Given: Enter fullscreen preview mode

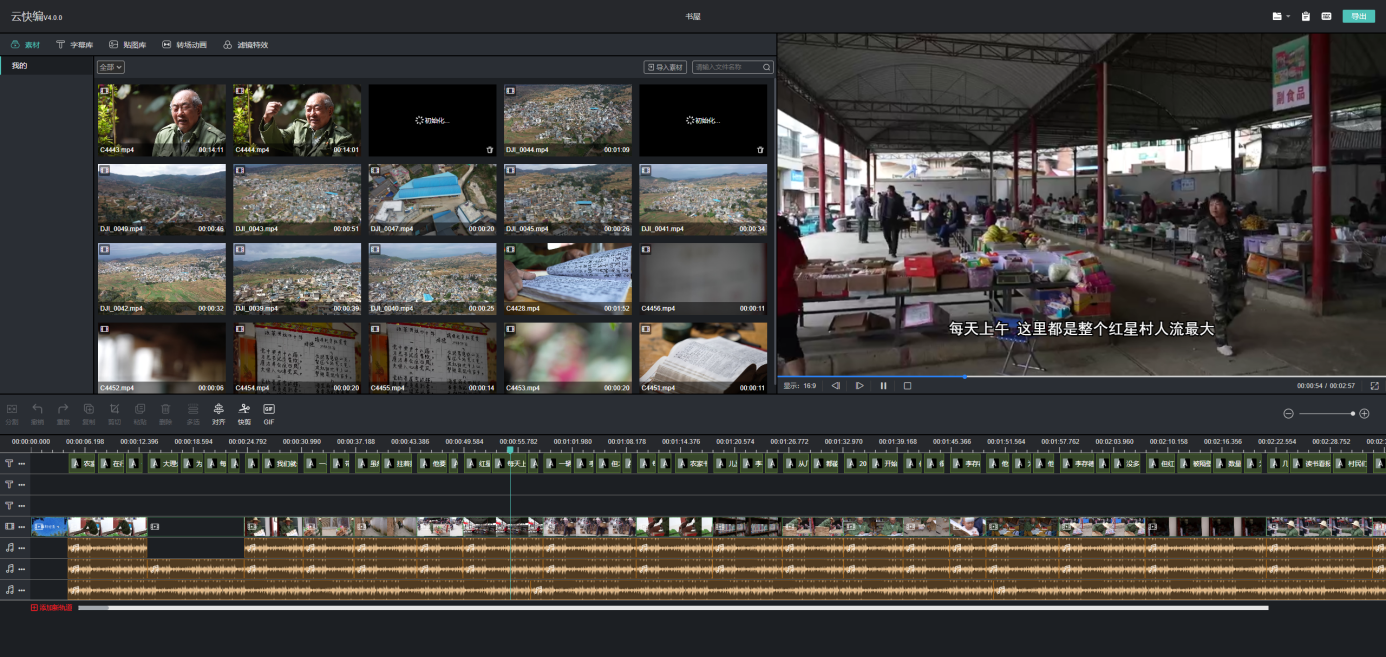Looking at the screenshot, I should (x=1374, y=386).
